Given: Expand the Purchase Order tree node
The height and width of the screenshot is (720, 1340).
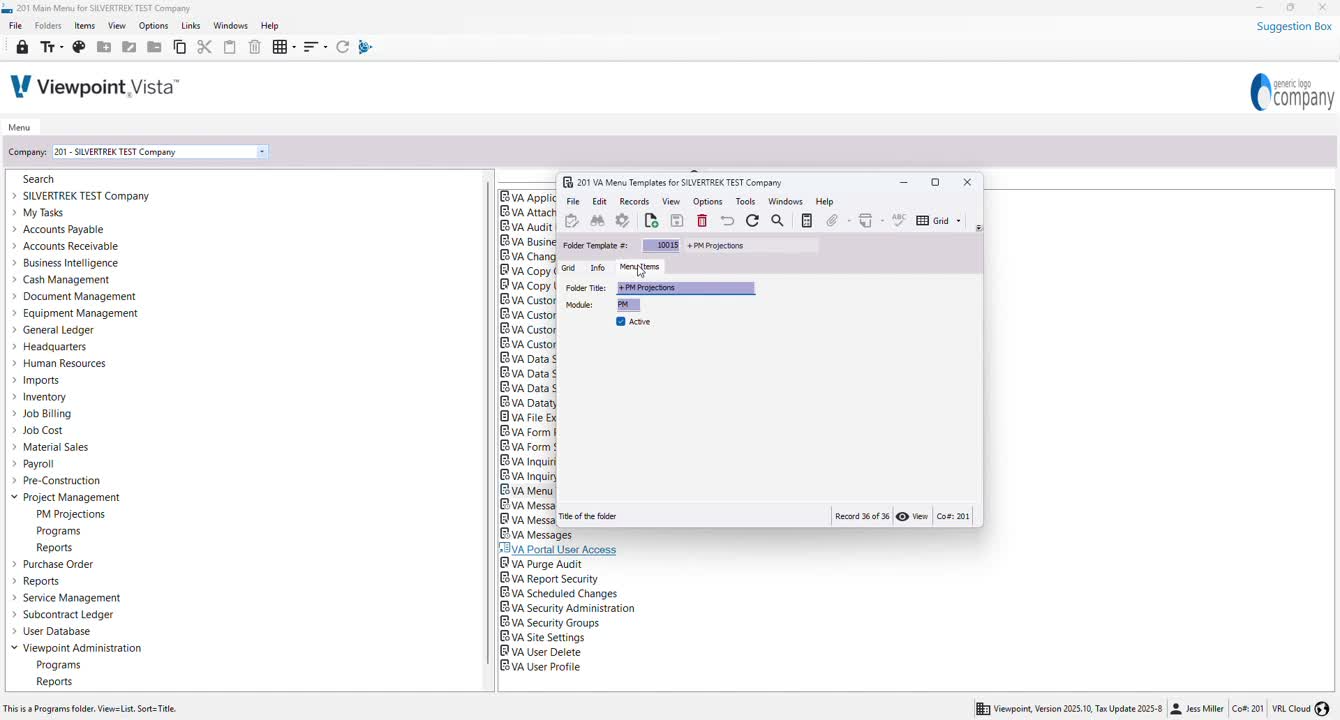Looking at the screenshot, I should tap(14, 564).
